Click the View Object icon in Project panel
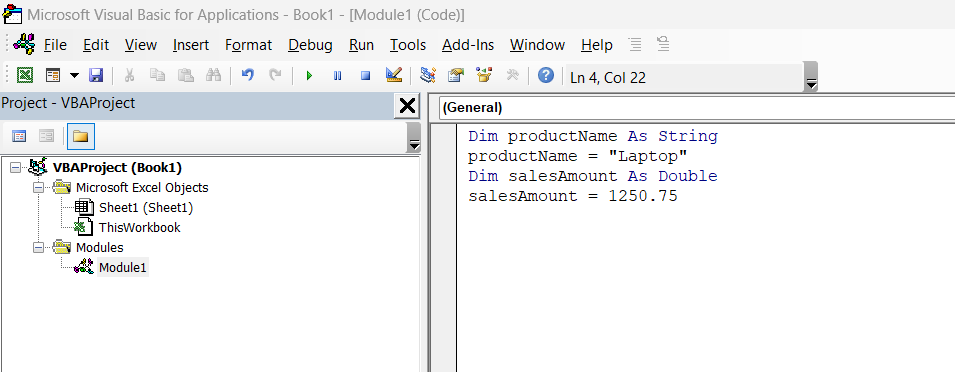Viewport: 955px width, 372px height. pyautogui.click(x=47, y=136)
